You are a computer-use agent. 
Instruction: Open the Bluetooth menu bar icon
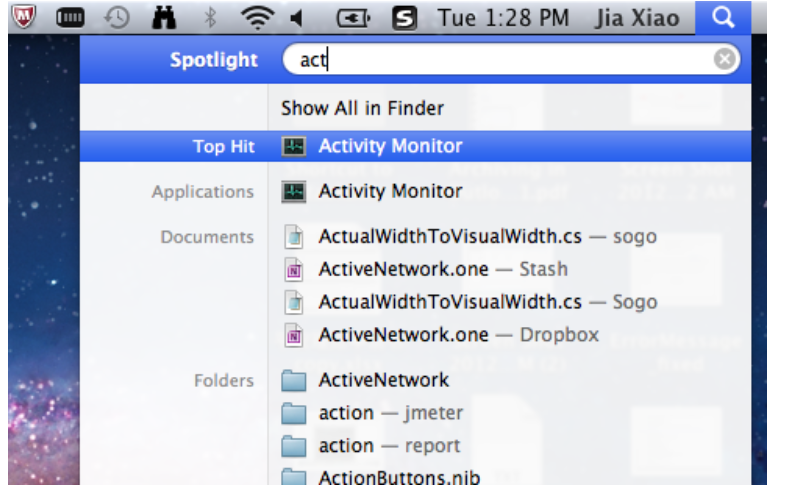[211, 17]
